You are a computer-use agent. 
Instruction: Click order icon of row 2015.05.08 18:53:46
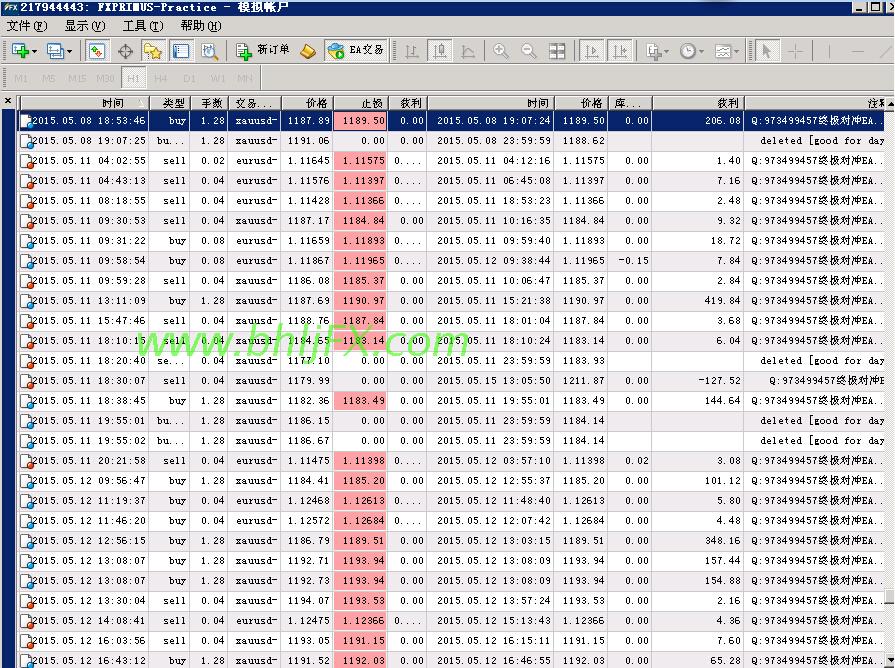pyautogui.click(x=26, y=121)
